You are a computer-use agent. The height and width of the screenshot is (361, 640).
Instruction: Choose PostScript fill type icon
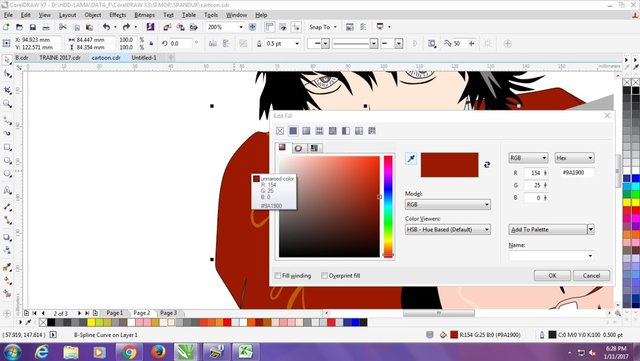coord(372,131)
